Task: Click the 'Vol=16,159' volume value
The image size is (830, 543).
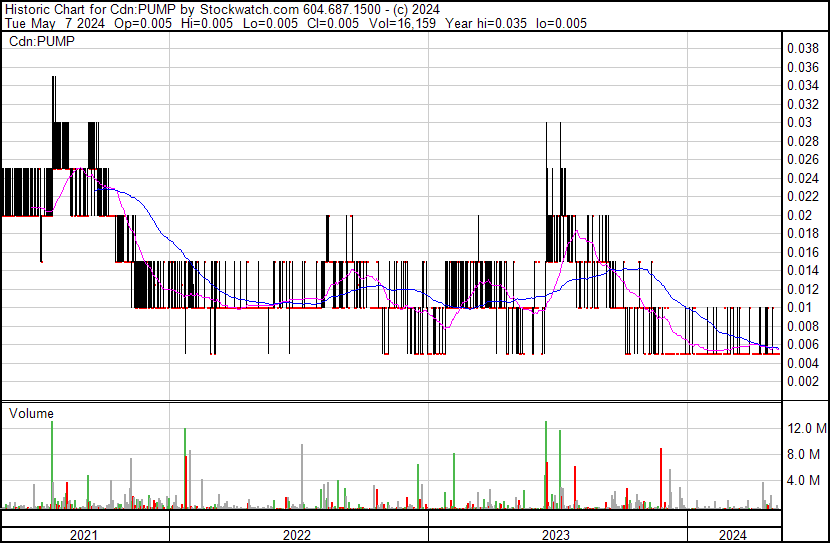Action: (x=402, y=23)
